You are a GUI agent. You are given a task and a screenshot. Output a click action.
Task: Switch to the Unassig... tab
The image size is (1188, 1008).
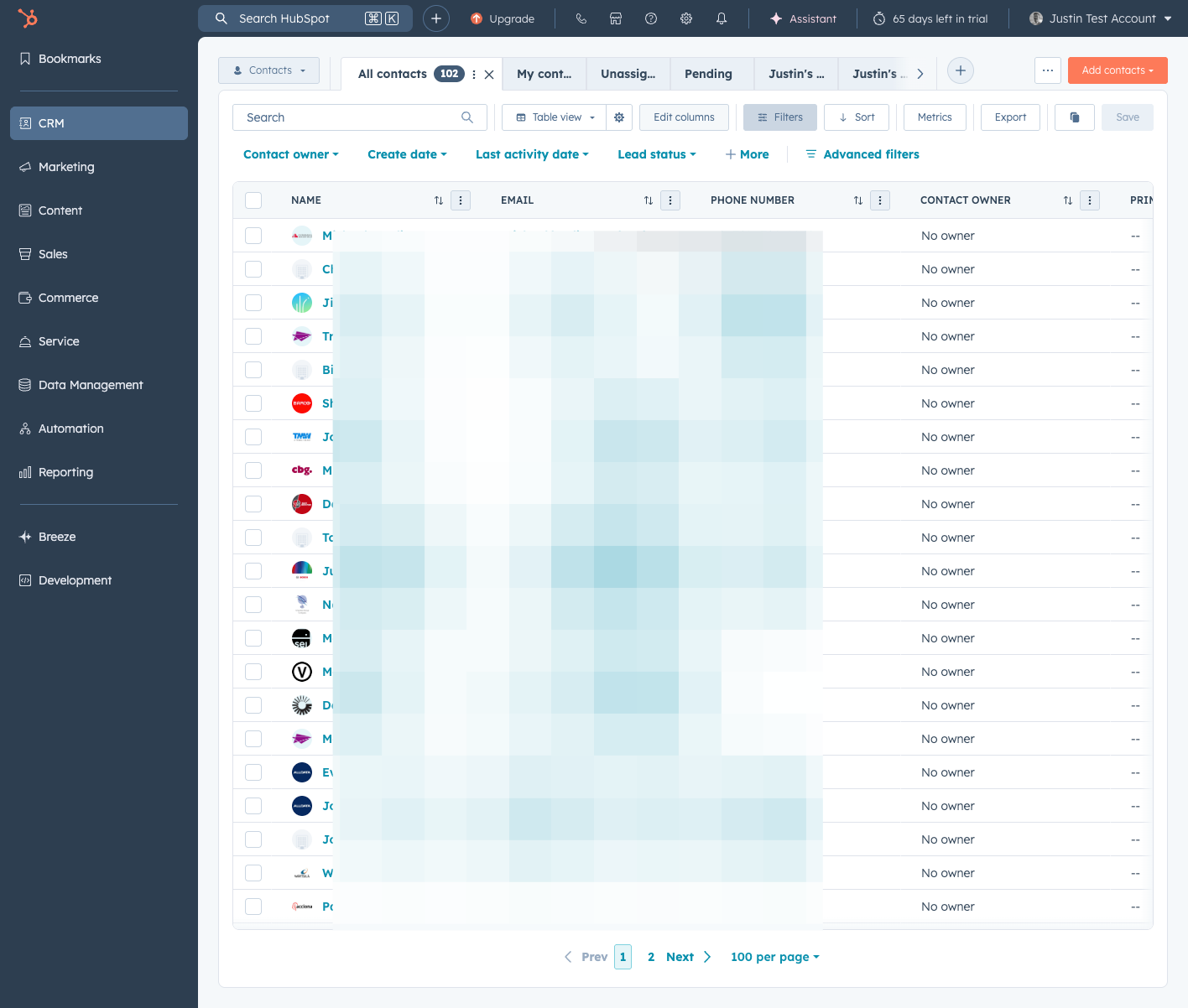[x=628, y=74]
